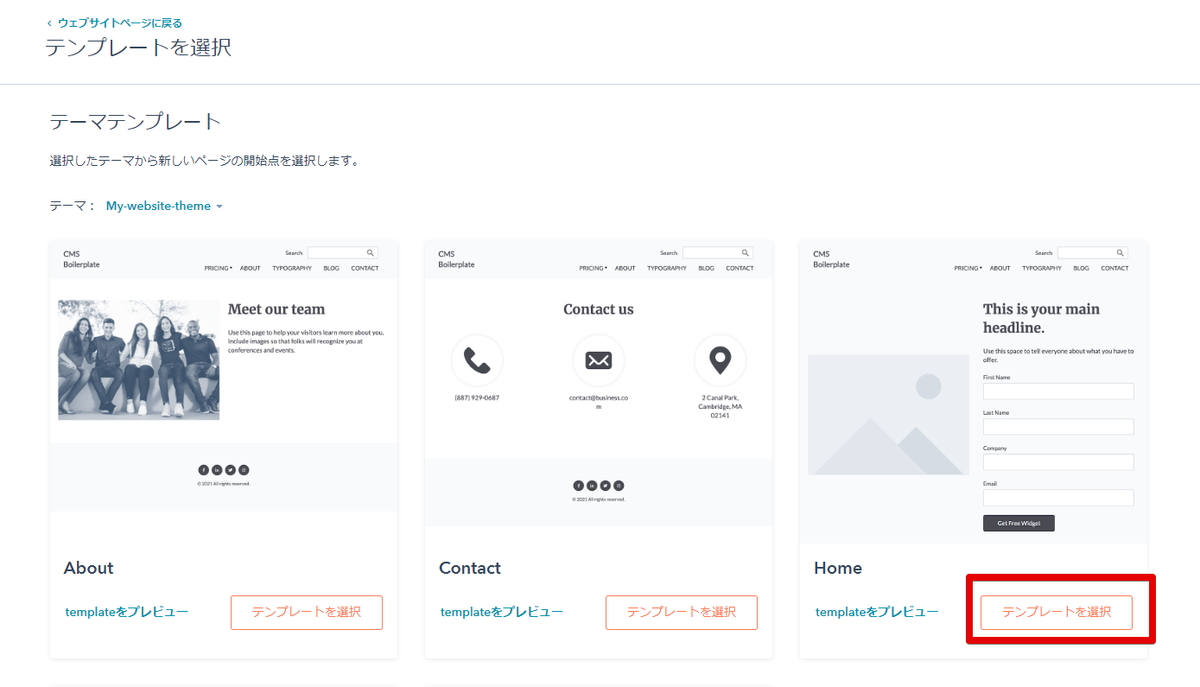Click the back chevron beside ウェブサイトページに戻る
The image size is (1200, 687).
[x=49, y=23]
